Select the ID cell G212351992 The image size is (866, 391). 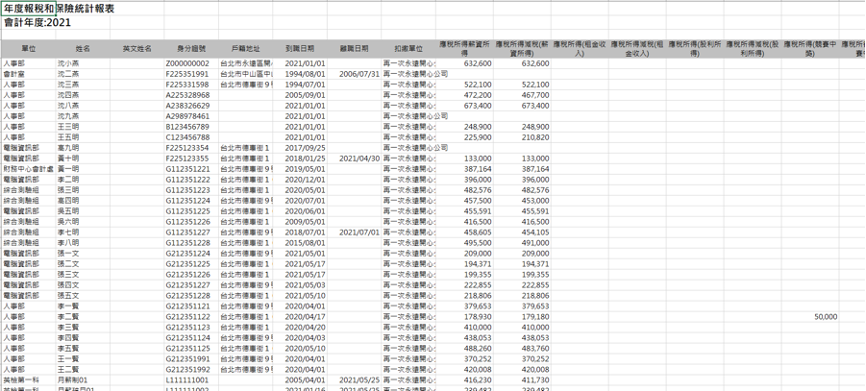coord(191,369)
